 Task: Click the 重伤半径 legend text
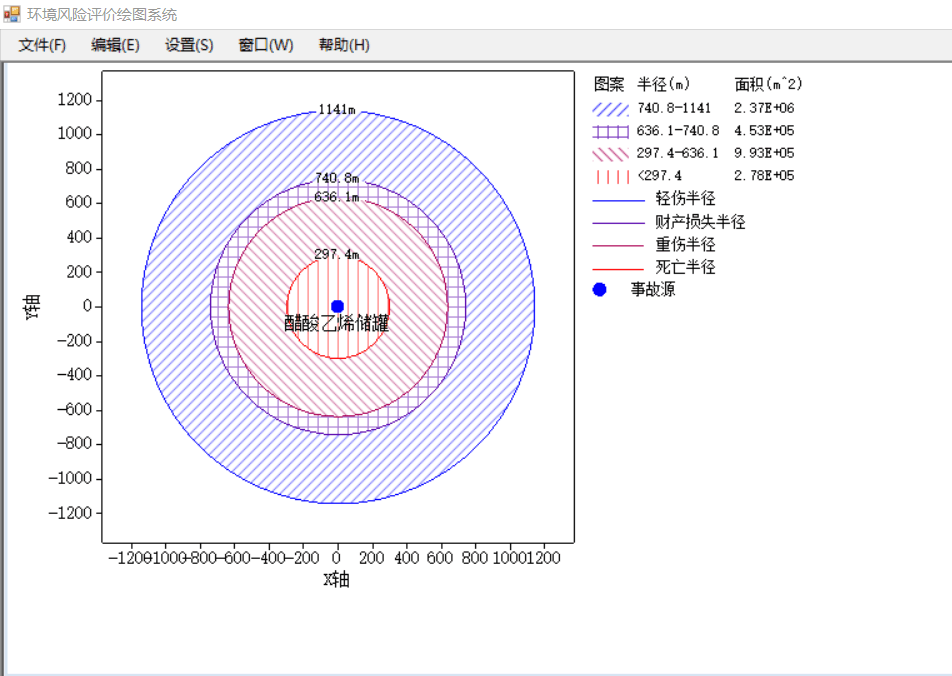685,244
